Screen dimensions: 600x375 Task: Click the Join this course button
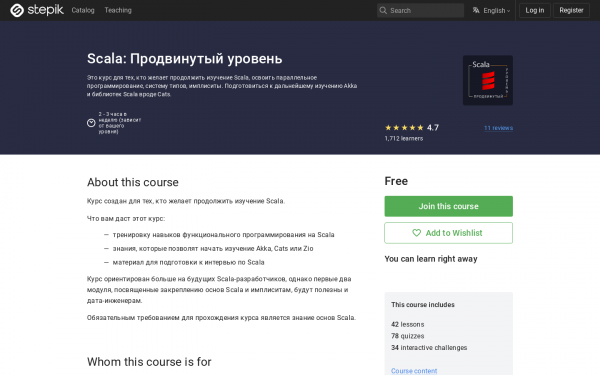tap(448, 206)
